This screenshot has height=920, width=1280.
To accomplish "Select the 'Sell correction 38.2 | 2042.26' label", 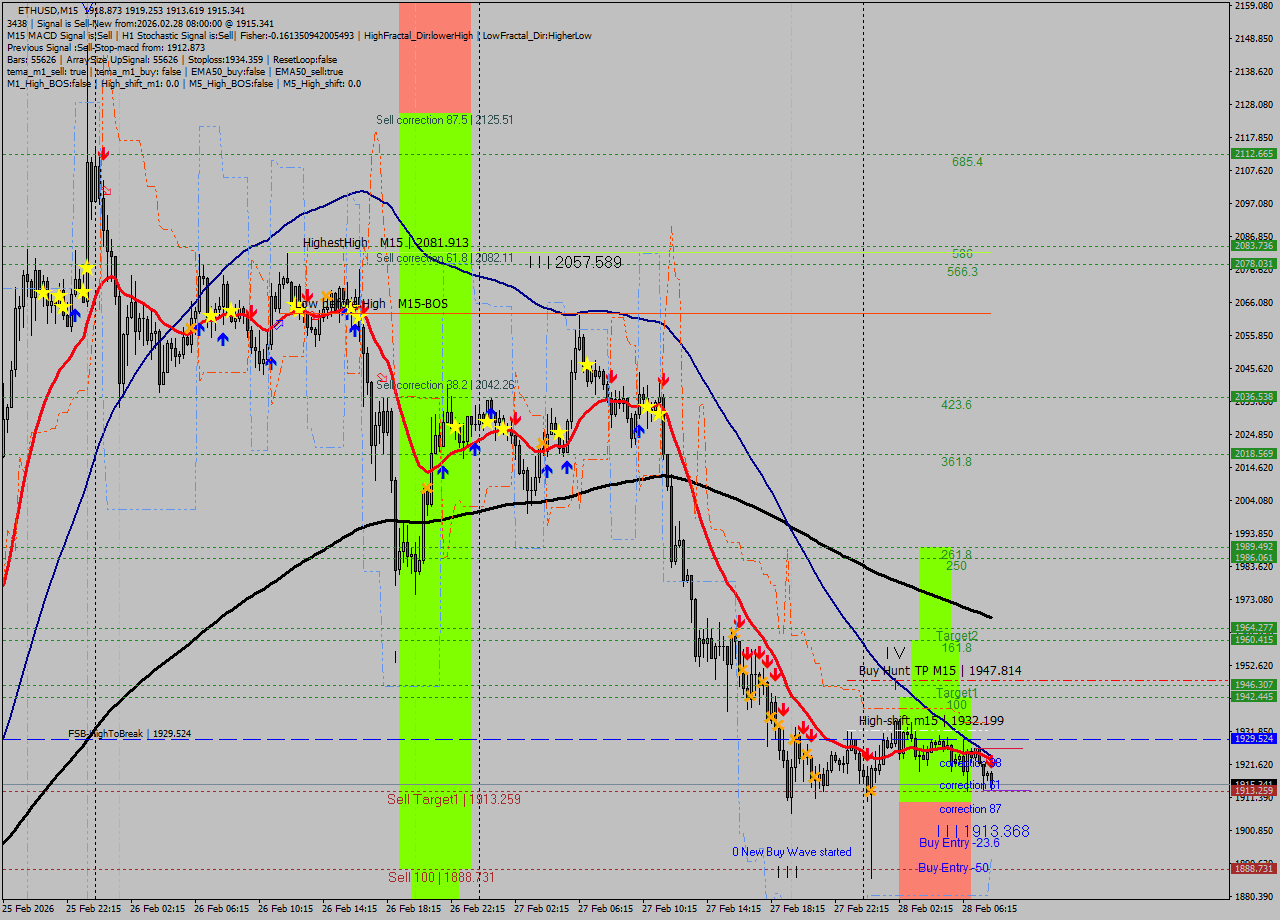I will coord(445,385).
